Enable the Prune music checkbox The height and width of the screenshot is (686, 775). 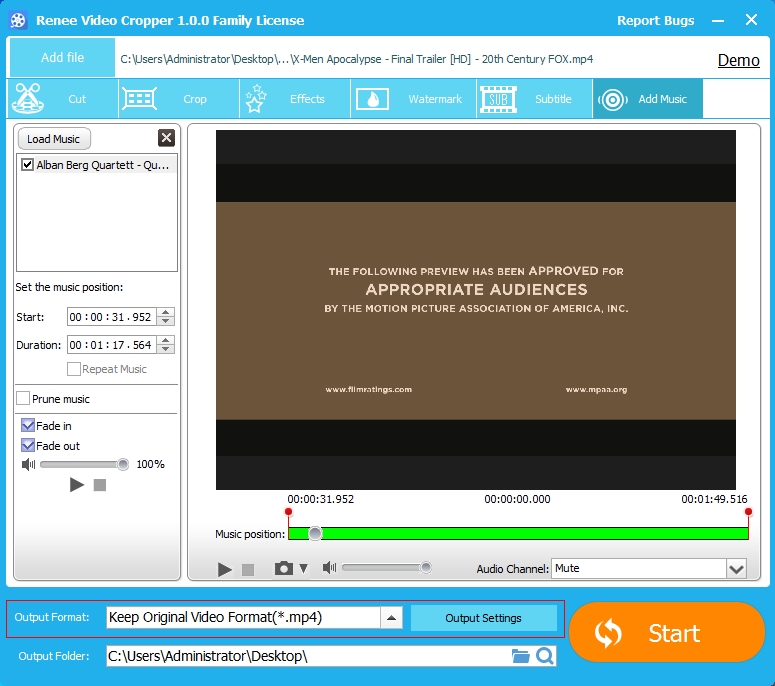coord(23,399)
